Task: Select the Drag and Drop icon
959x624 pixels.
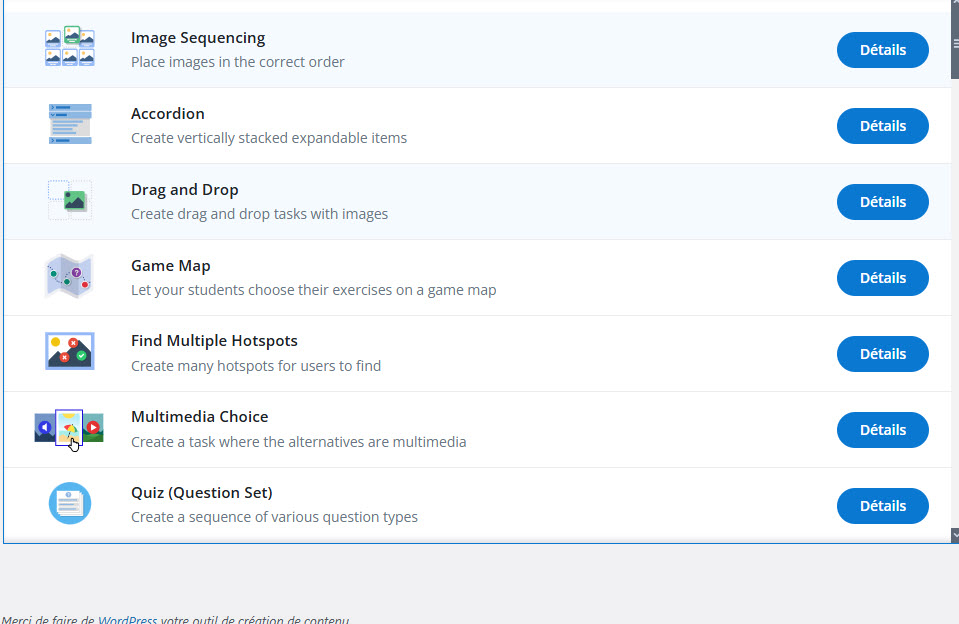Action: [x=69, y=201]
